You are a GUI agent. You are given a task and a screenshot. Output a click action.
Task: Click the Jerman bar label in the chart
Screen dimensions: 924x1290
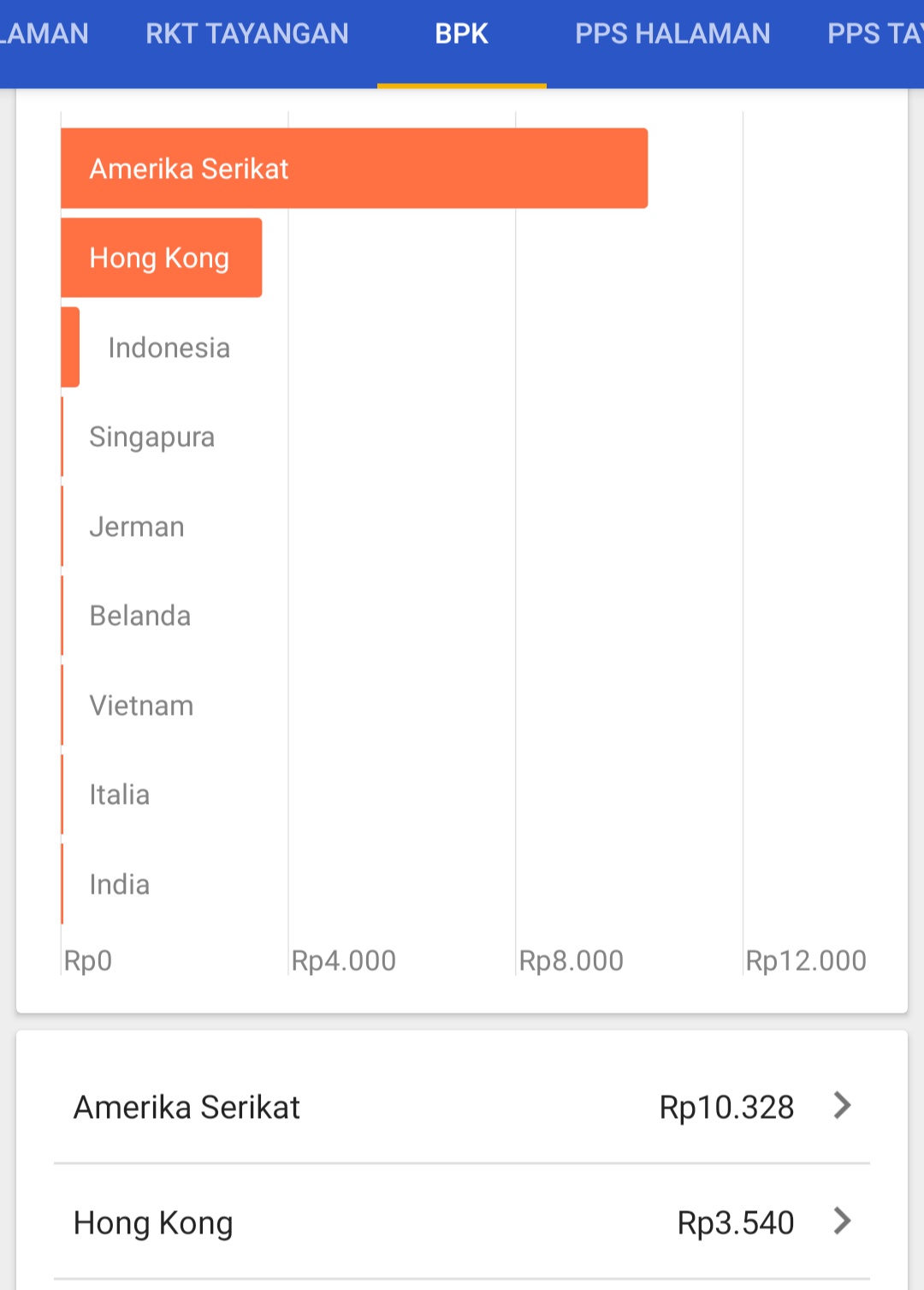(x=137, y=526)
